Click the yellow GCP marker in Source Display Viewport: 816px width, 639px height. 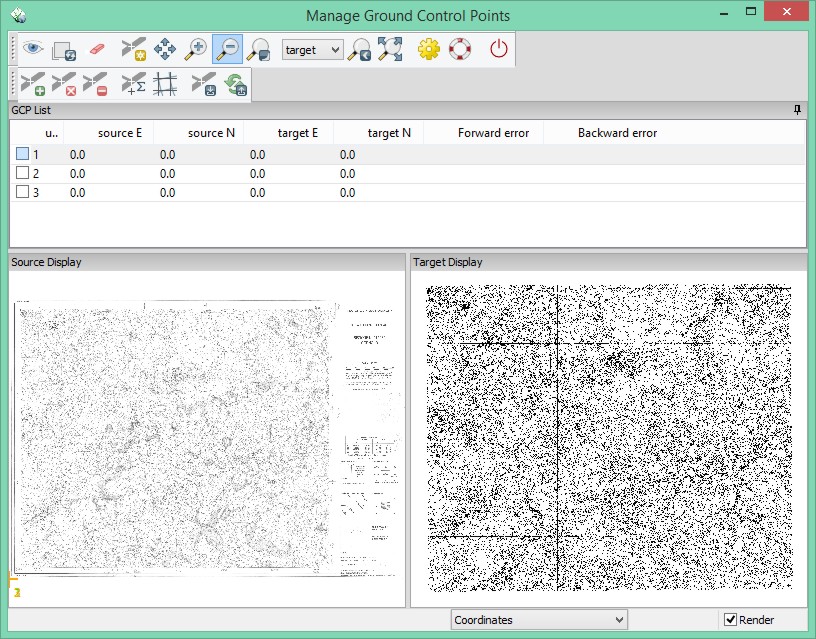pos(15,585)
